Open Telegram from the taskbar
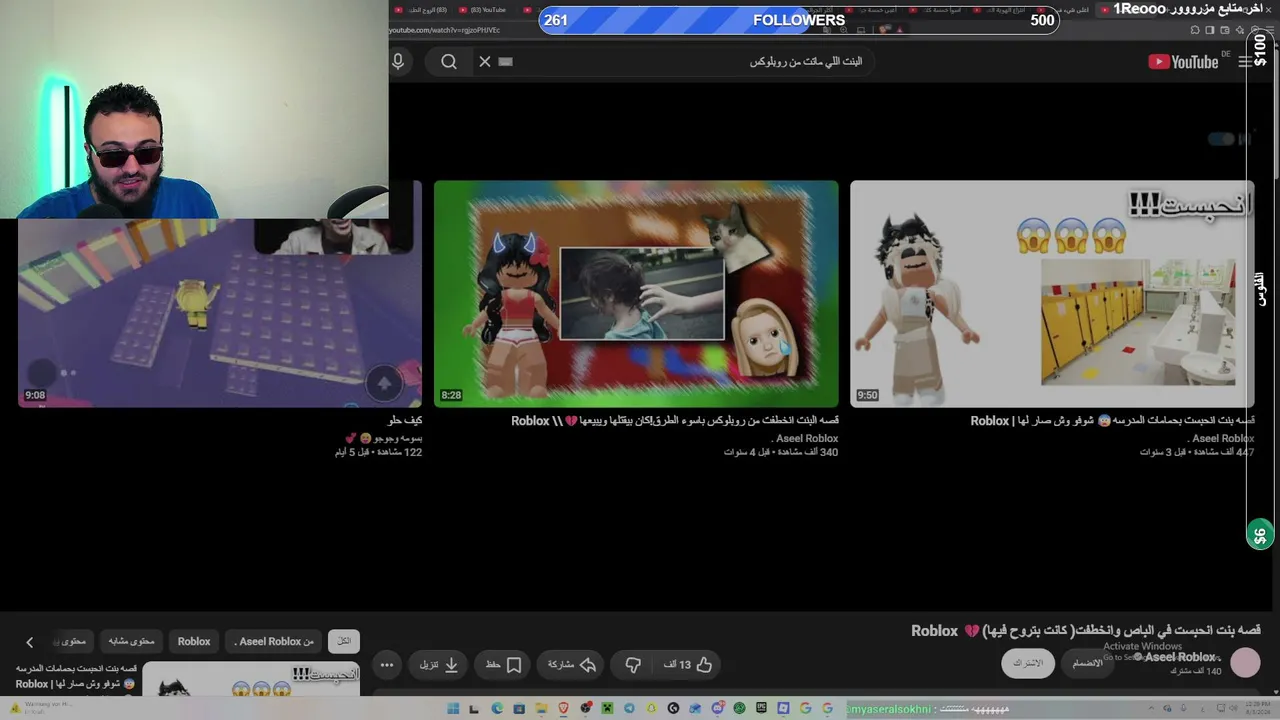 click(x=629, y=709)
